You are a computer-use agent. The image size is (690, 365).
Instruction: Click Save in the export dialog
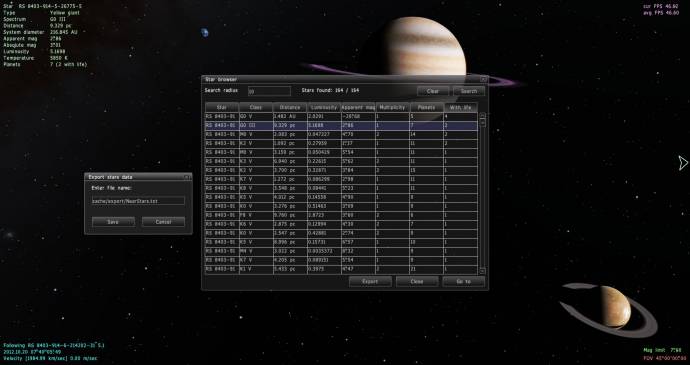[x=114, y=222]
